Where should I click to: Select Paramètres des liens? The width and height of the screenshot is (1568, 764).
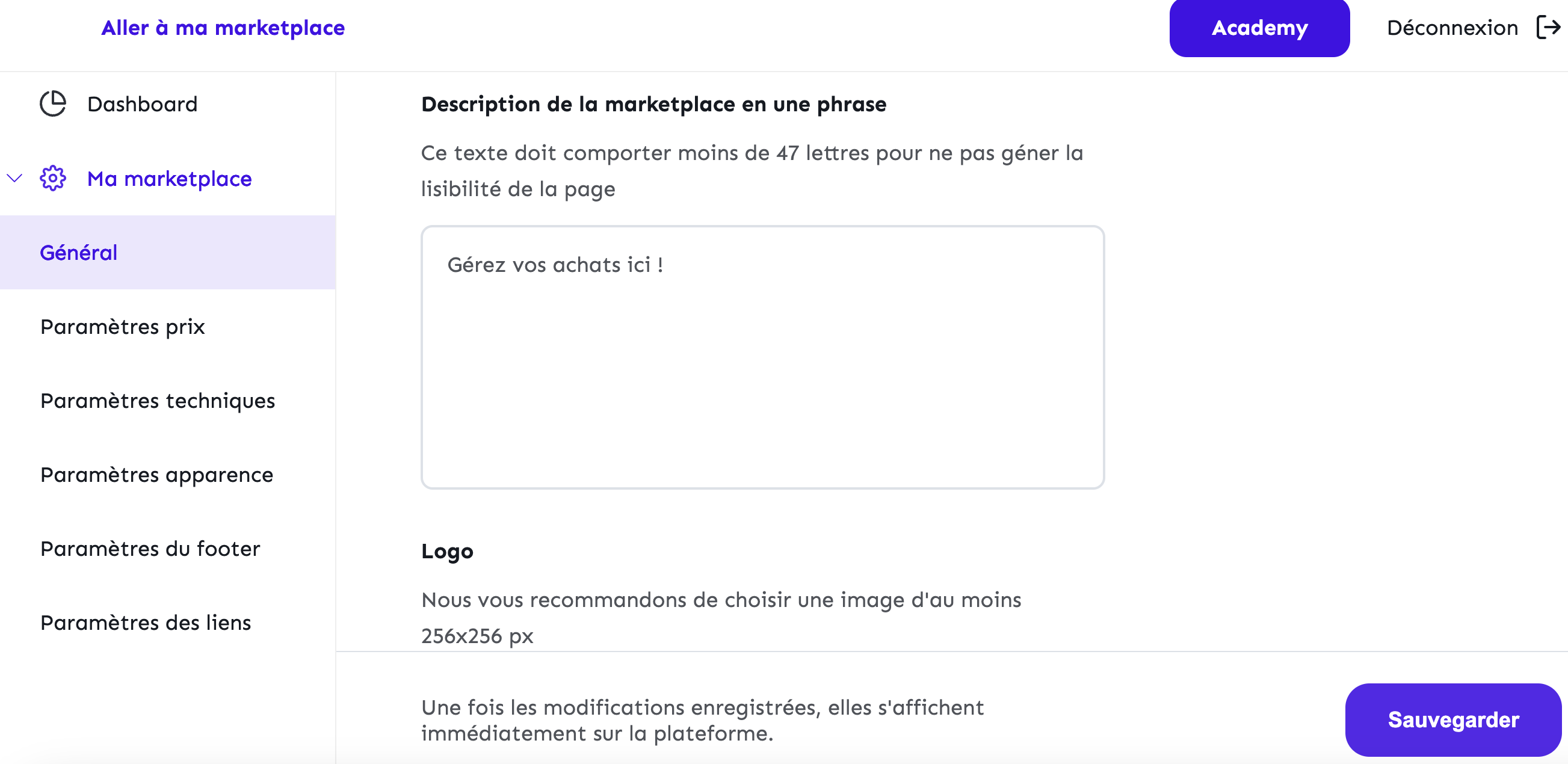[x=146, y=623]
